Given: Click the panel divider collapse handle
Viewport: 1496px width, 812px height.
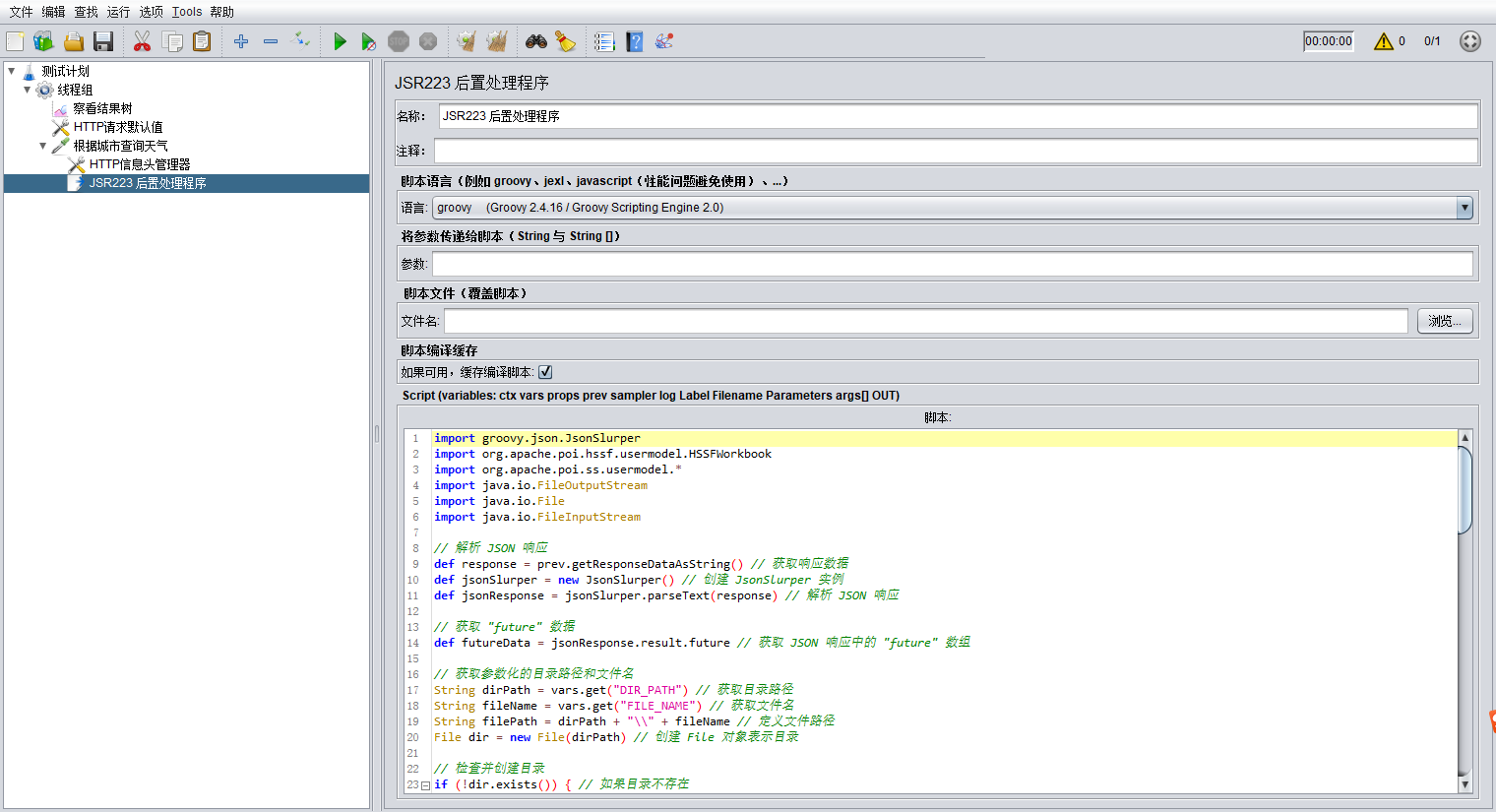Looking at the screenshot, I should 377,433.
